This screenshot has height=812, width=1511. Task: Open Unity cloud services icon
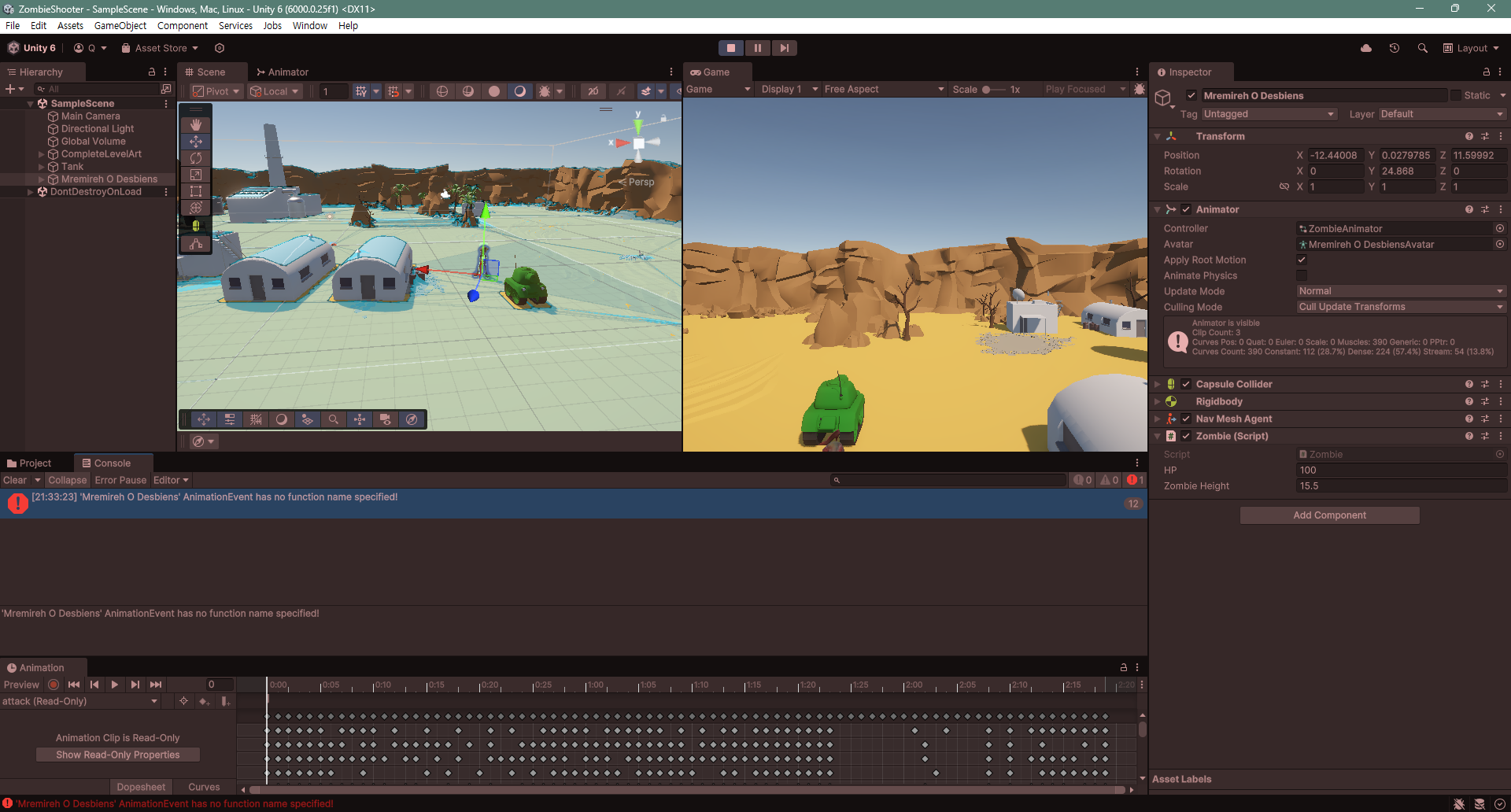(x=1366, y=48)
